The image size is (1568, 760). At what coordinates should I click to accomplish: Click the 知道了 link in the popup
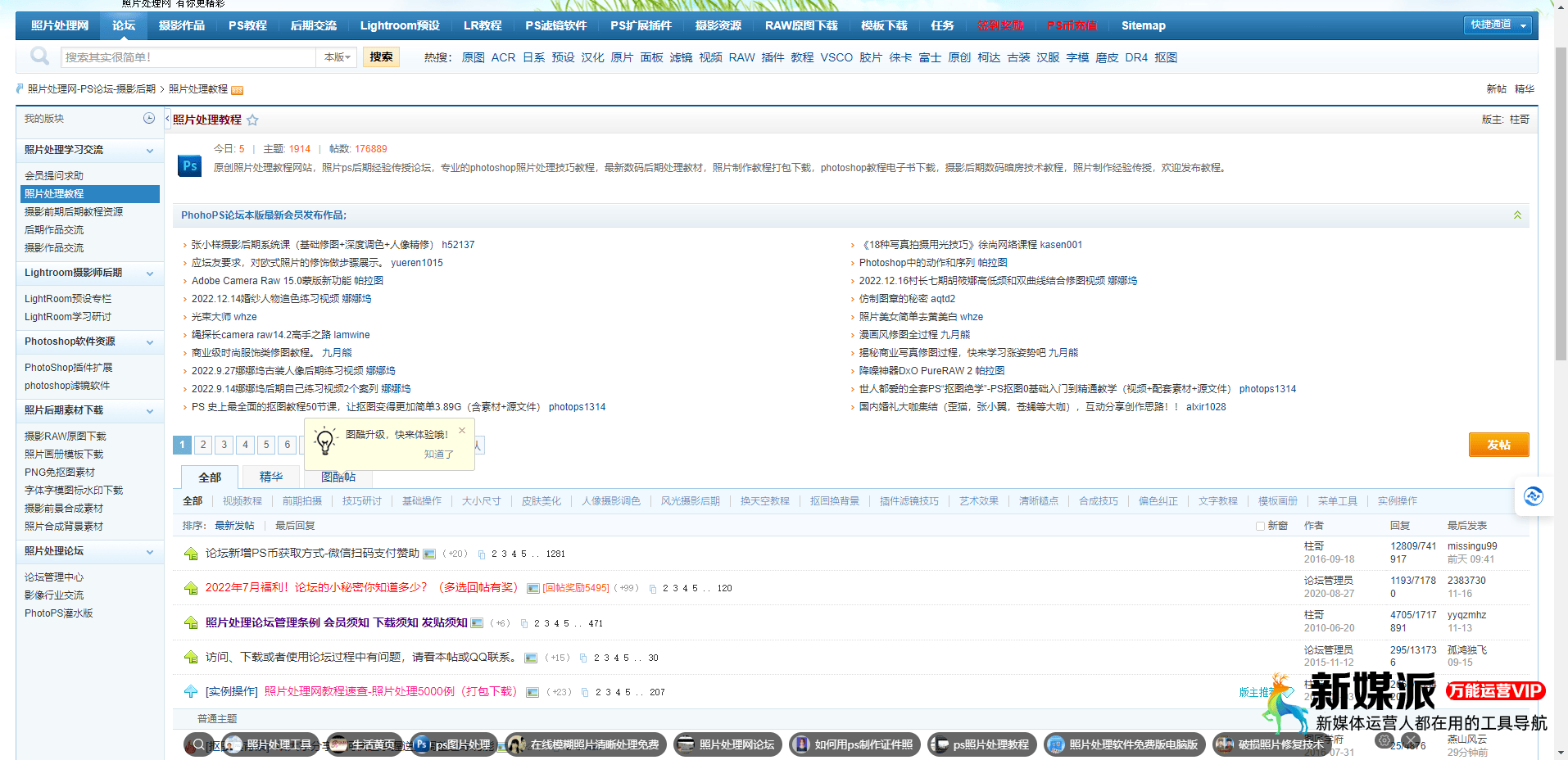pos(438,455)
